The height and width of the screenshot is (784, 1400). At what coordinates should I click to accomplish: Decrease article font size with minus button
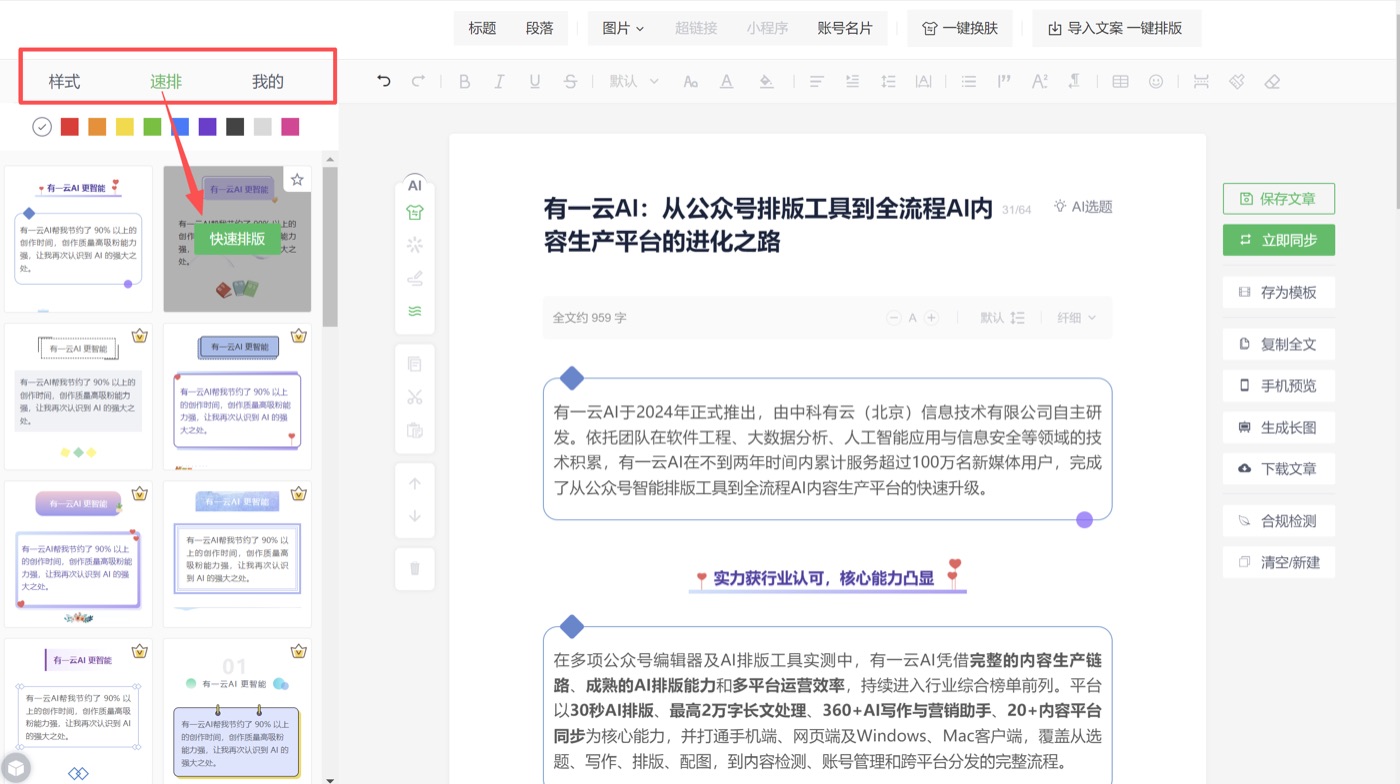tap(894, 318)
